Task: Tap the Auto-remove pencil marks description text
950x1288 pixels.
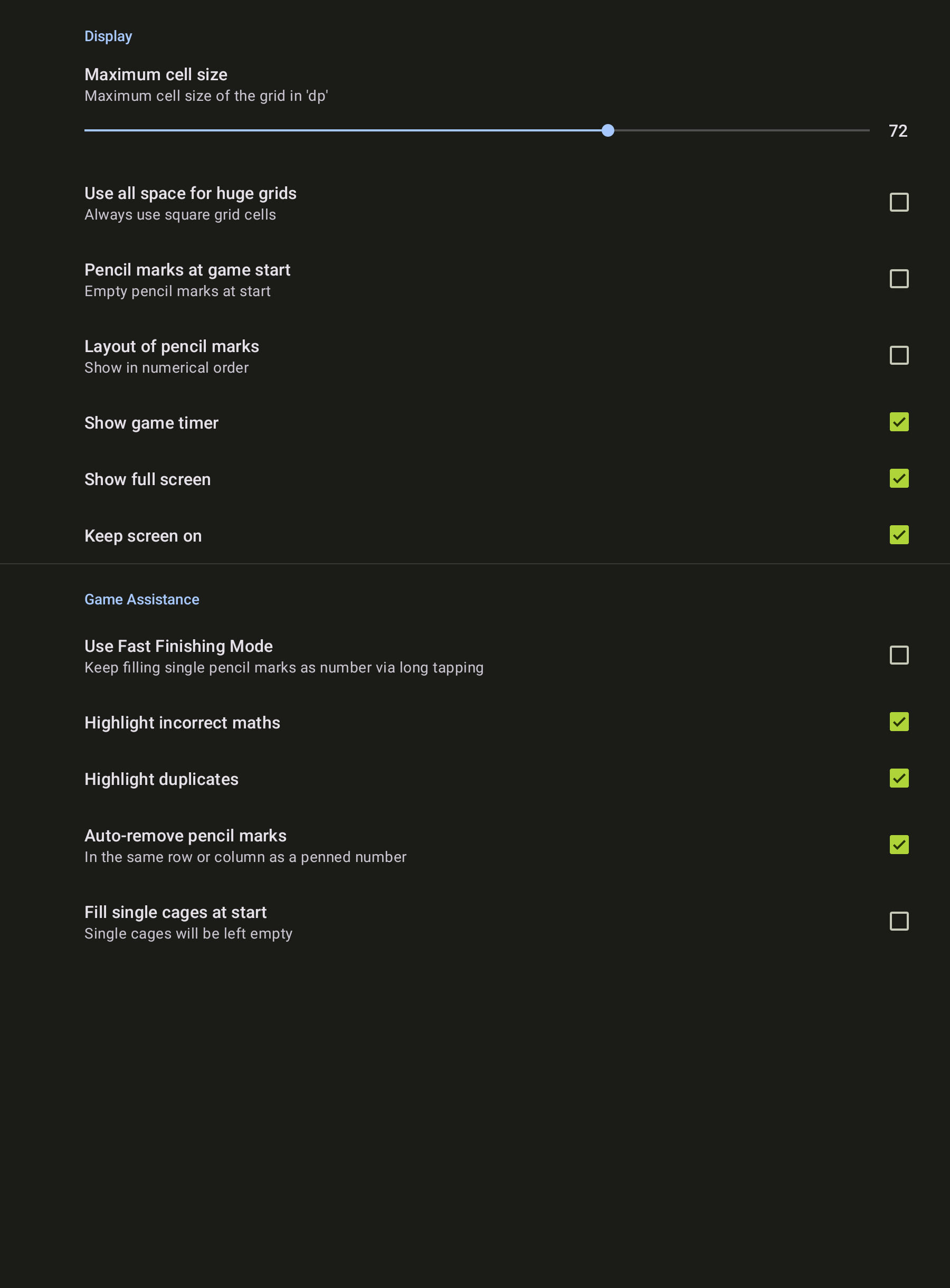Action: 245,857
